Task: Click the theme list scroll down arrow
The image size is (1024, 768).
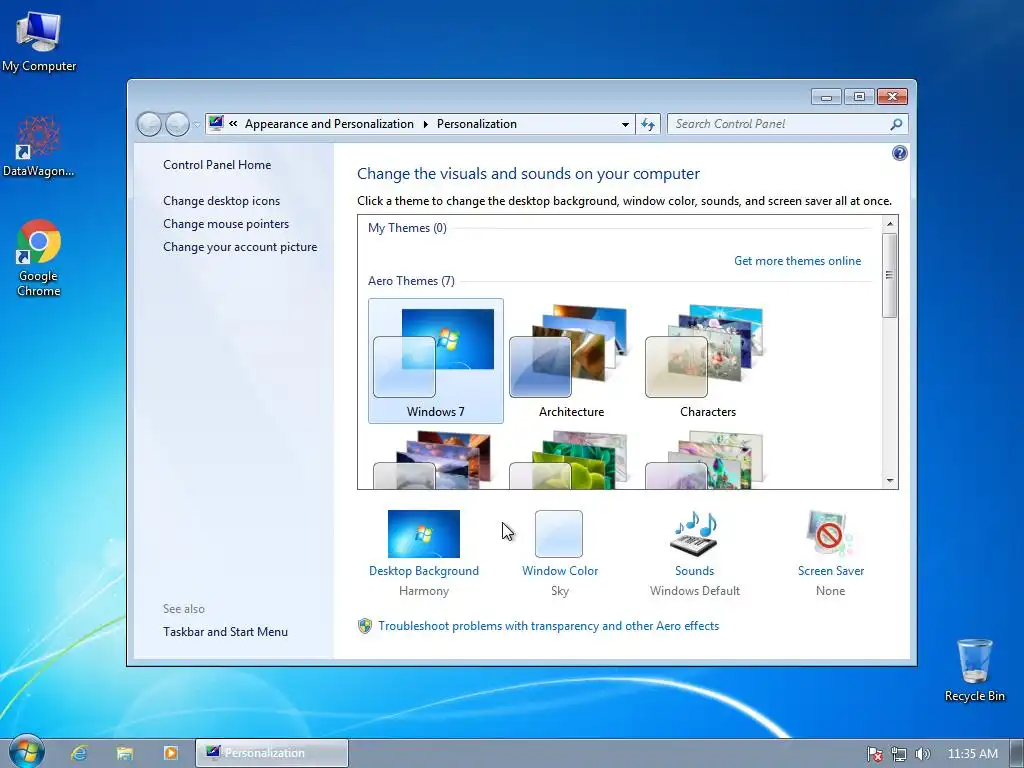Action: coord(889,481)
